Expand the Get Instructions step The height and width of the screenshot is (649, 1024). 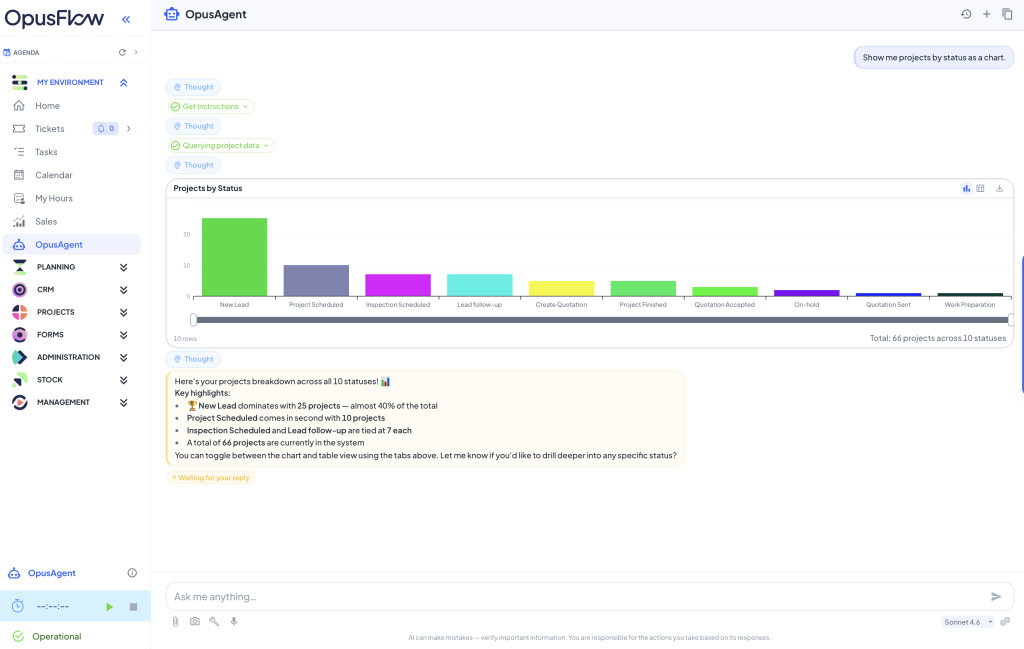tap(210, 106)
